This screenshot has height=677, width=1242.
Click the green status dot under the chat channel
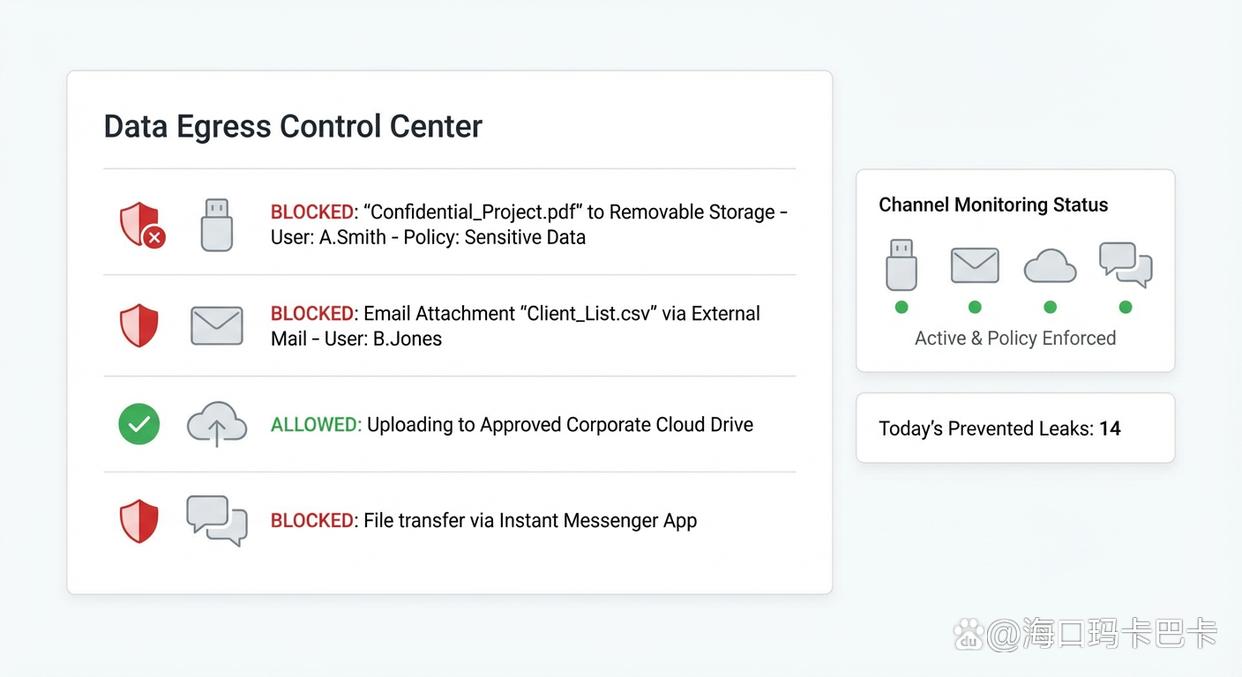pos(1125,307)
